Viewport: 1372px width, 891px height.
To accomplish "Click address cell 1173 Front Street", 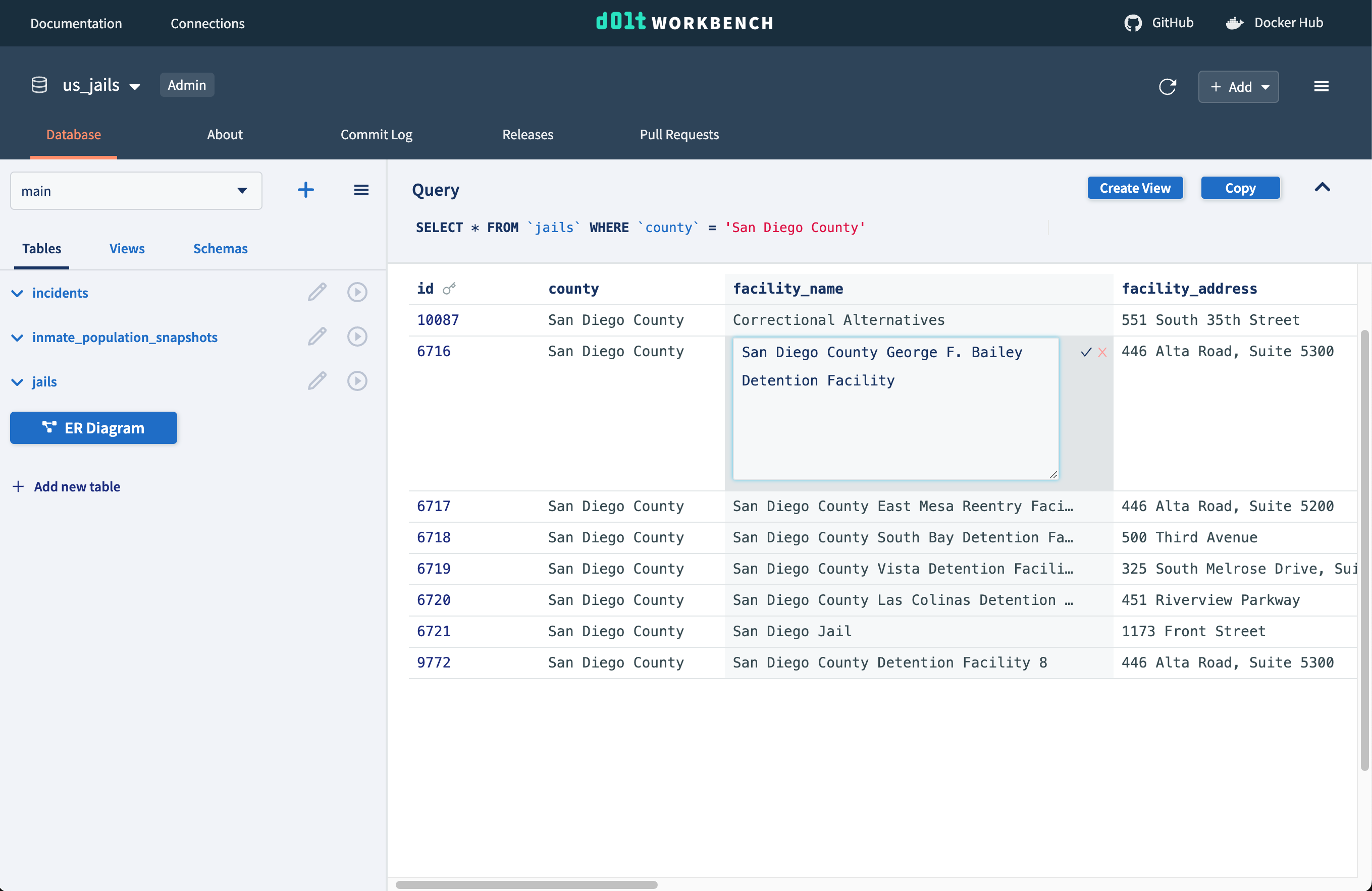I will point(1193,631).
